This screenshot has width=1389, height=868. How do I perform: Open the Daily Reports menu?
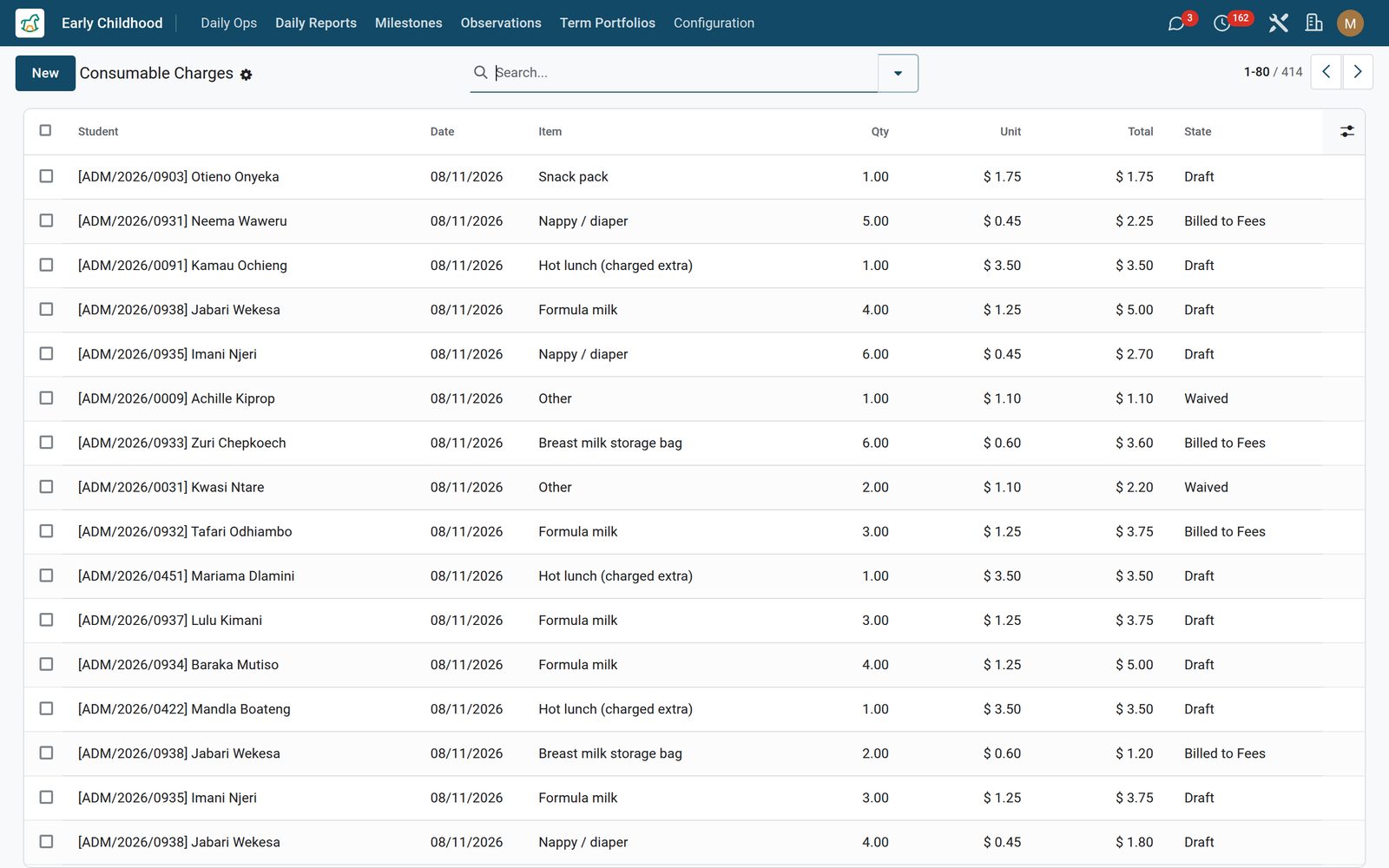316,23
